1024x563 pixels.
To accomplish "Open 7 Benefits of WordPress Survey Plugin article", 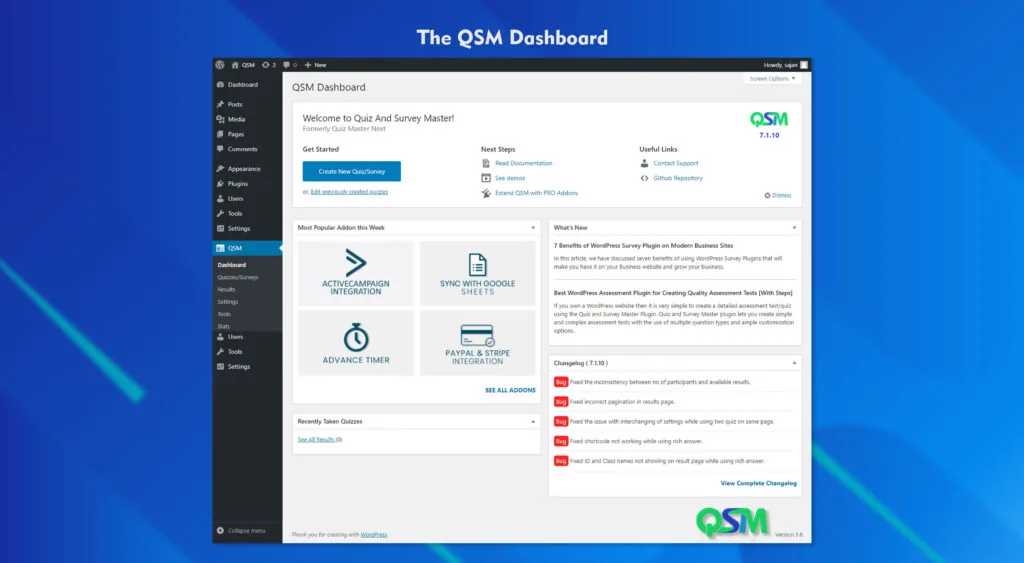I will tap(643, 246).
